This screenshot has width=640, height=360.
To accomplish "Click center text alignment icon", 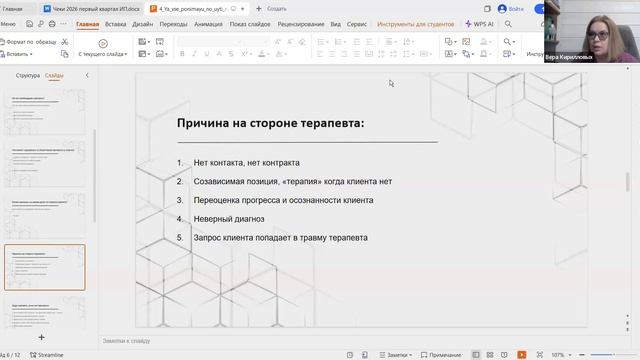I will [x=332, y=54].
